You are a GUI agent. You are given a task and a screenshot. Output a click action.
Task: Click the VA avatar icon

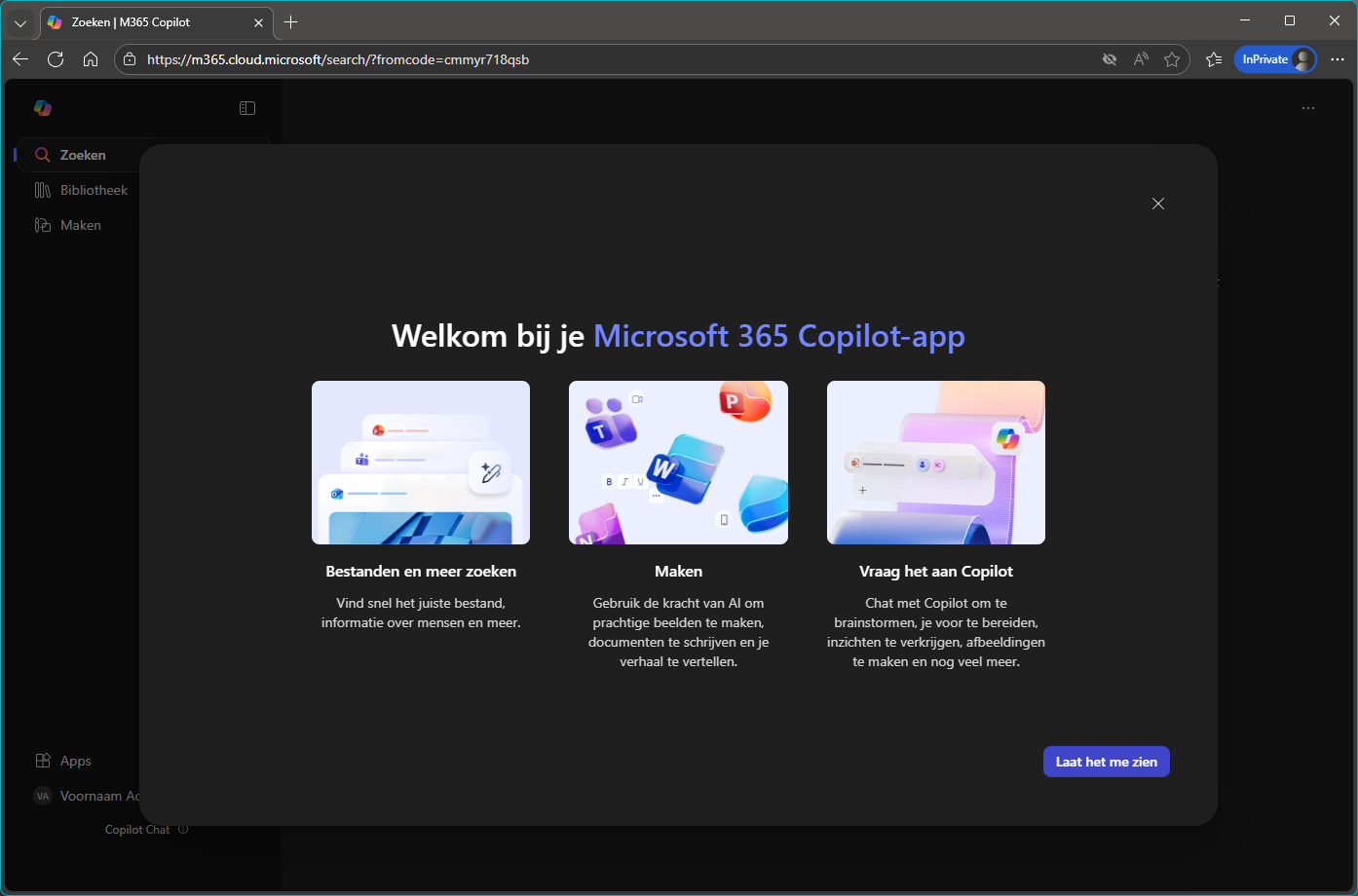click(x=43, y=796)
